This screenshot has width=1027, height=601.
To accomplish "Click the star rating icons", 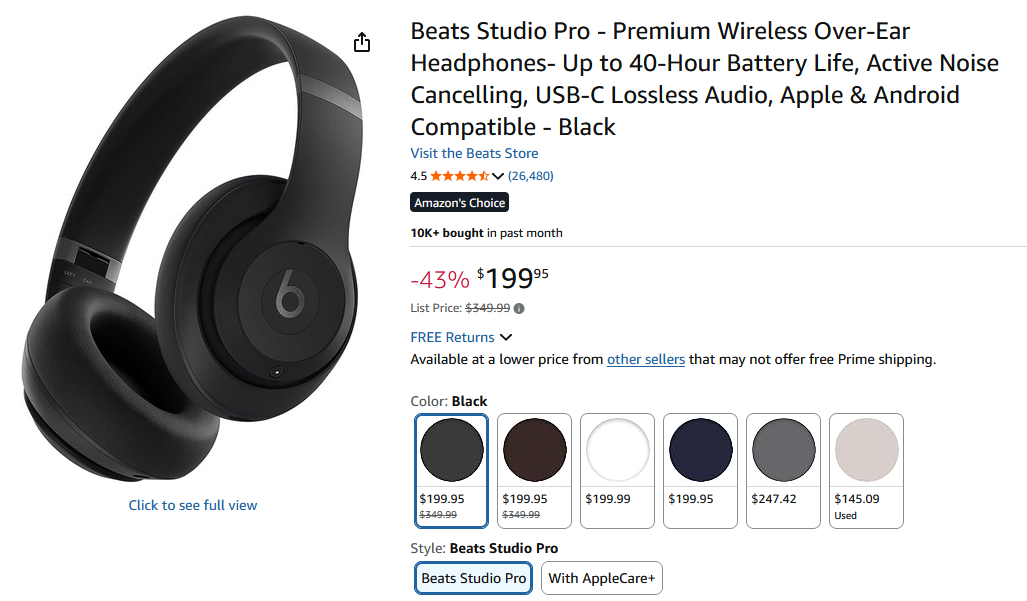I will pos(459,176).
